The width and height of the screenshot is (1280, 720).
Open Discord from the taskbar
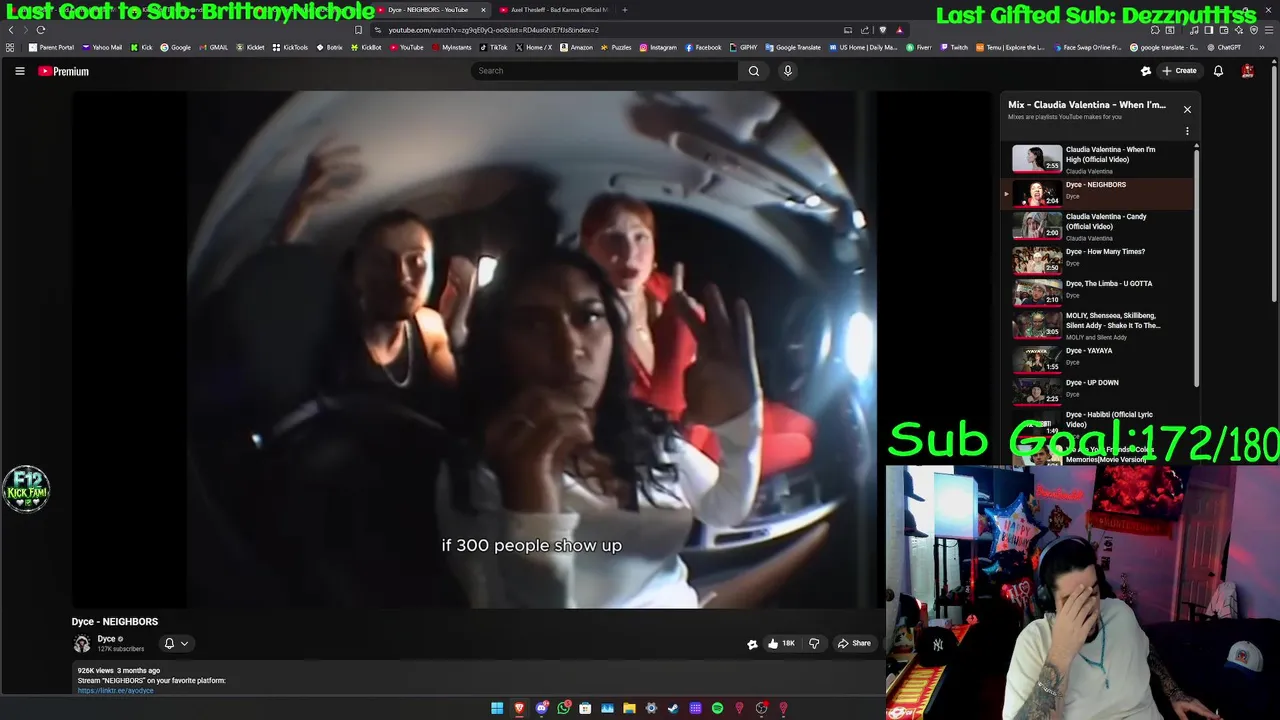click(541, 708)
